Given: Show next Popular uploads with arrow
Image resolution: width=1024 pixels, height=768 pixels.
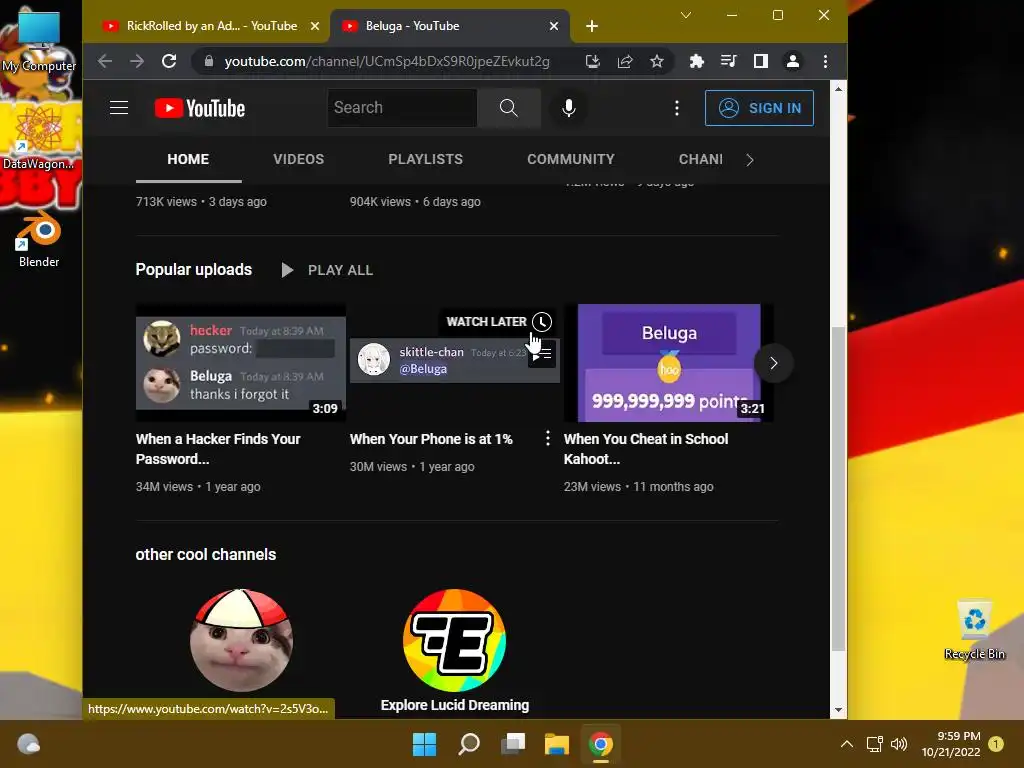Looking at the screenshot, I should click(x=774, y=363).
